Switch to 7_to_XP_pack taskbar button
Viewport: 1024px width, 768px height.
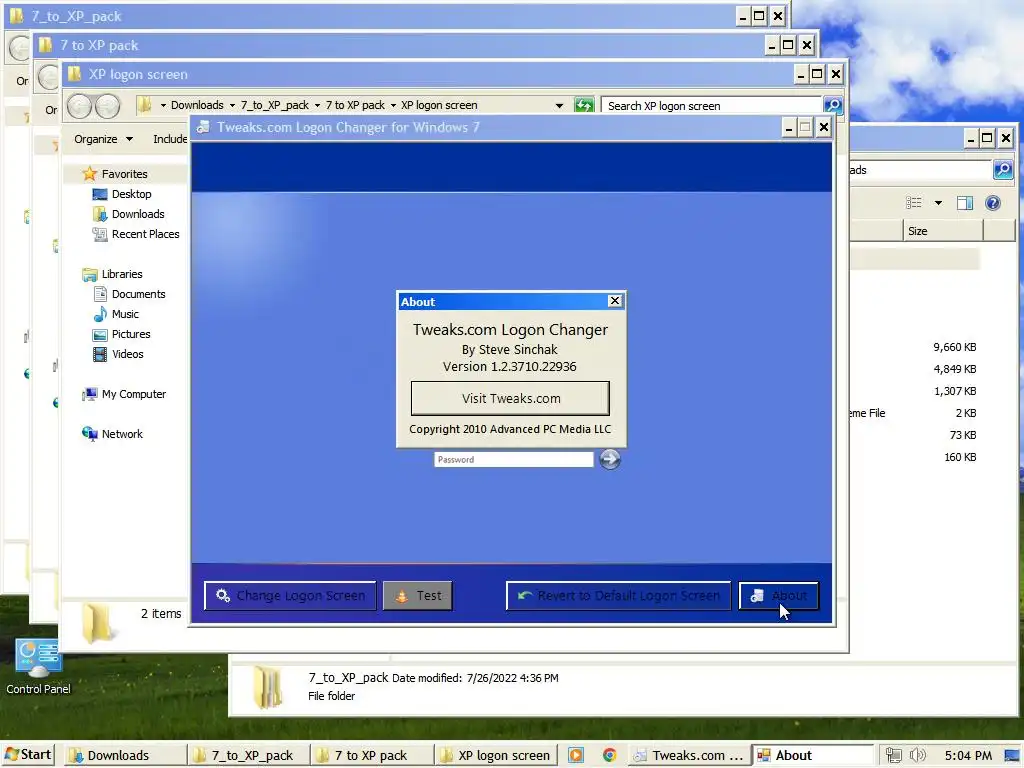point(248,756)
